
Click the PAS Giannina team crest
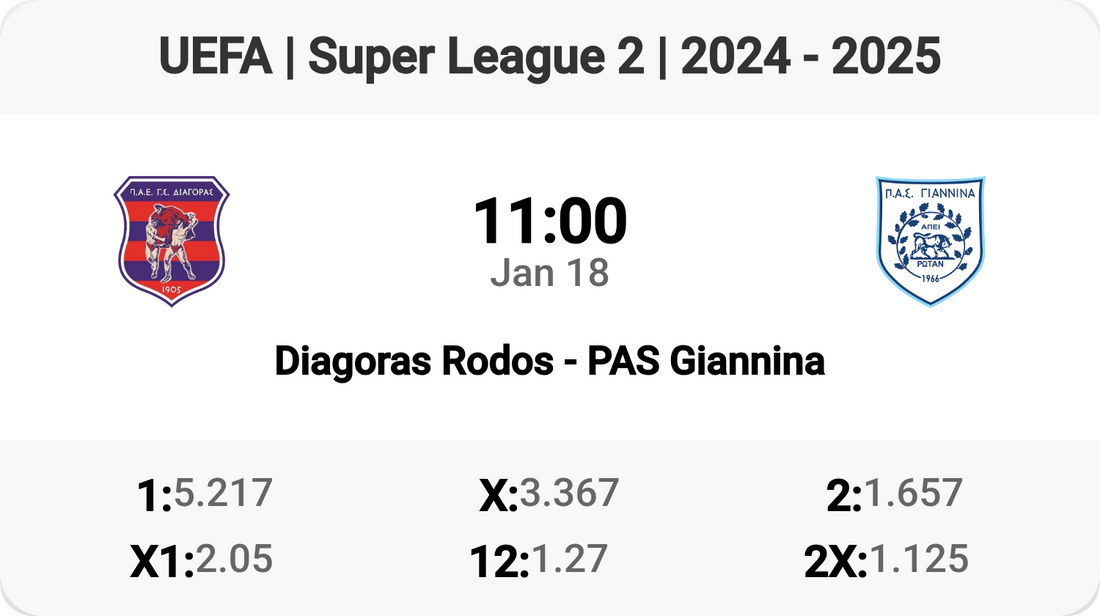[x=930, y=240]
